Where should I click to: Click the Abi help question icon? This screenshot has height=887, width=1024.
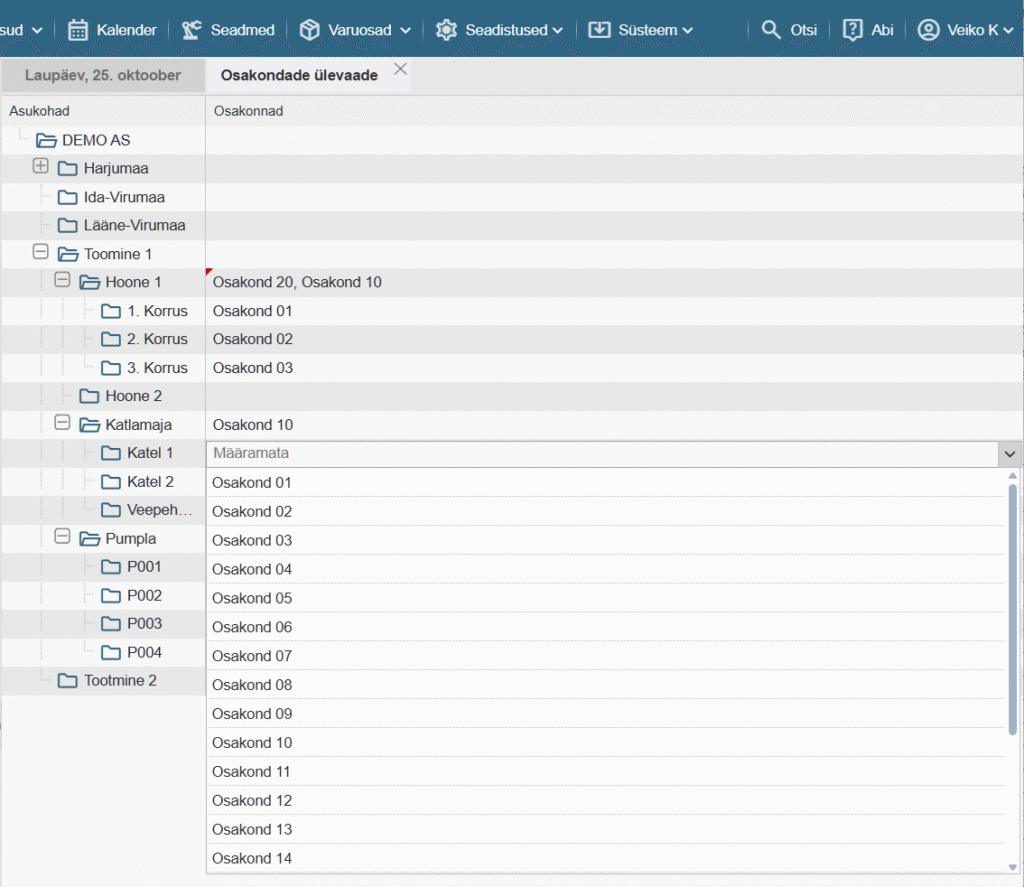pyautogui.click(x=852, y=30)
